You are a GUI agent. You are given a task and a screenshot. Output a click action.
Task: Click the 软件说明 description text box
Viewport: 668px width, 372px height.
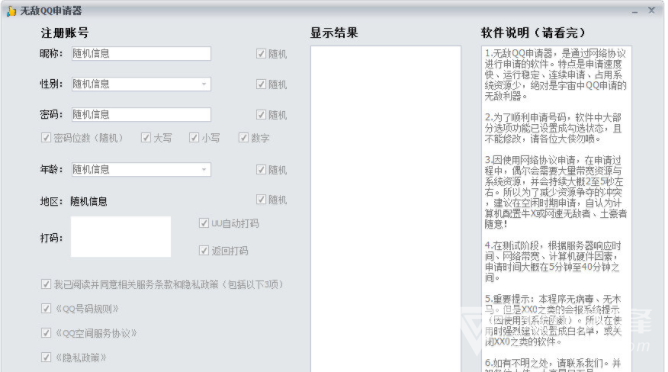point(556,209)
